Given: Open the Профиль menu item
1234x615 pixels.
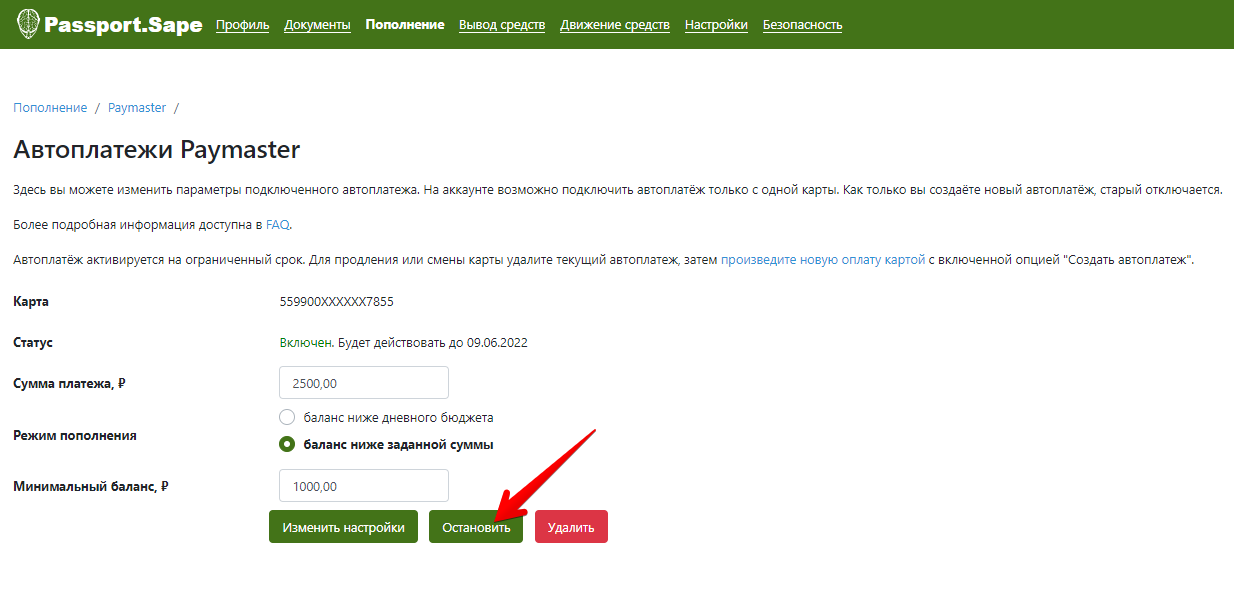Looking at the screenshot, I should tap(243, 25).
